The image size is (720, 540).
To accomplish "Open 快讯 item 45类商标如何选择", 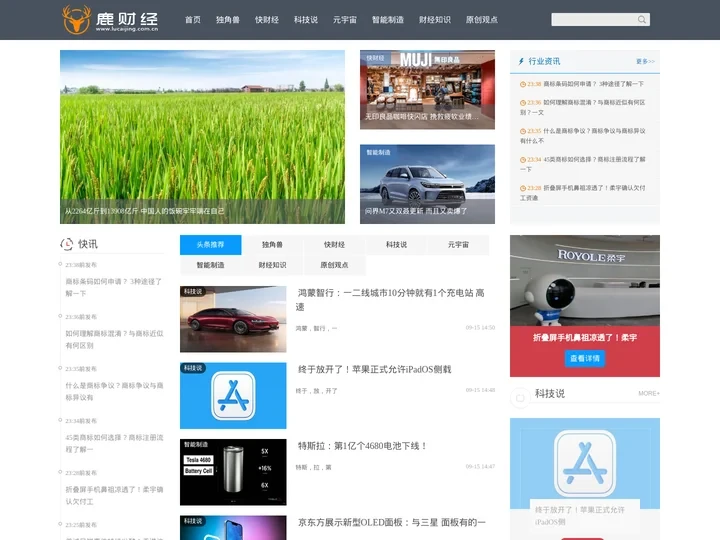I will 114,443.
